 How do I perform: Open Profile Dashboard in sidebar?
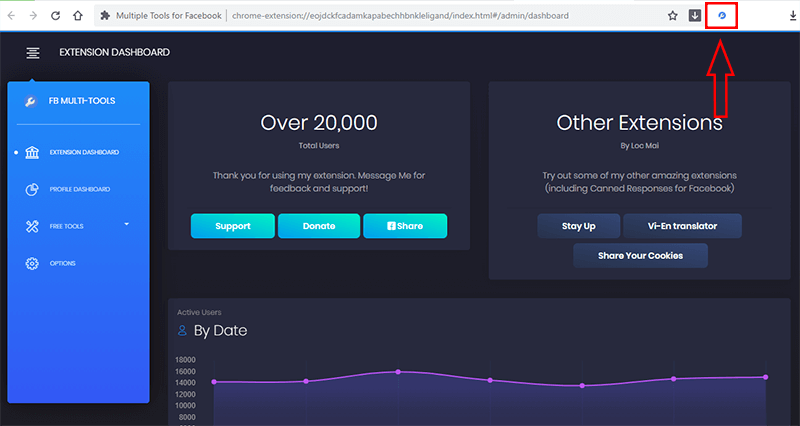click(x=78, y=189)
